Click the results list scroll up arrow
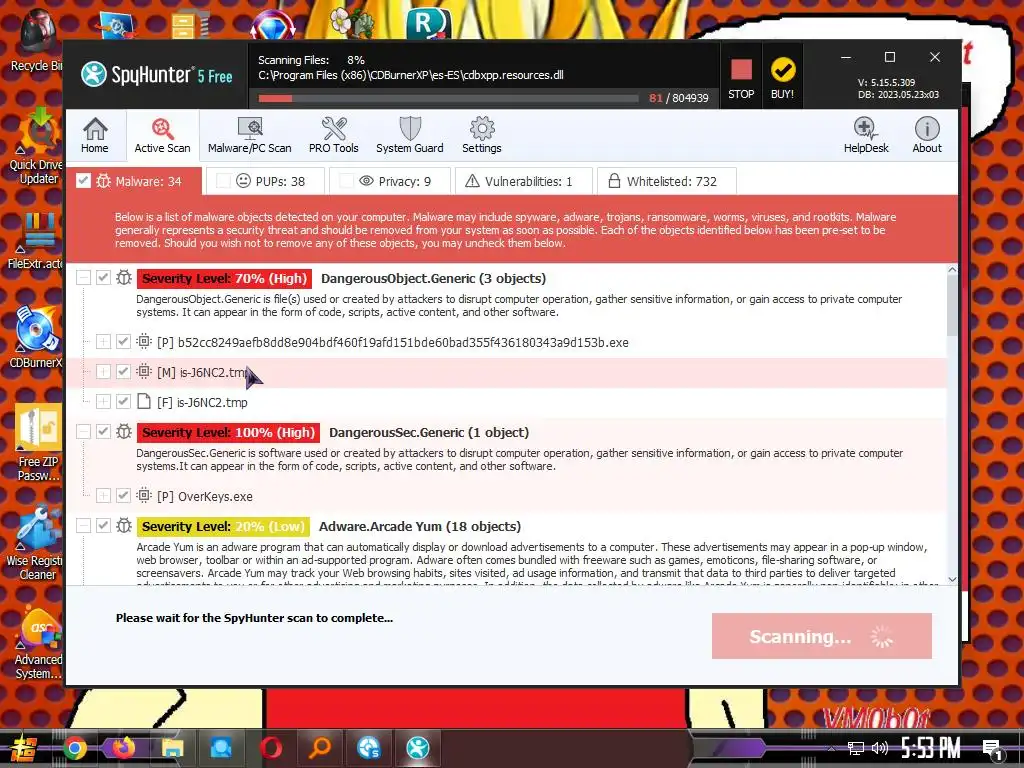 pyautogui.click(x=952, y=269)
